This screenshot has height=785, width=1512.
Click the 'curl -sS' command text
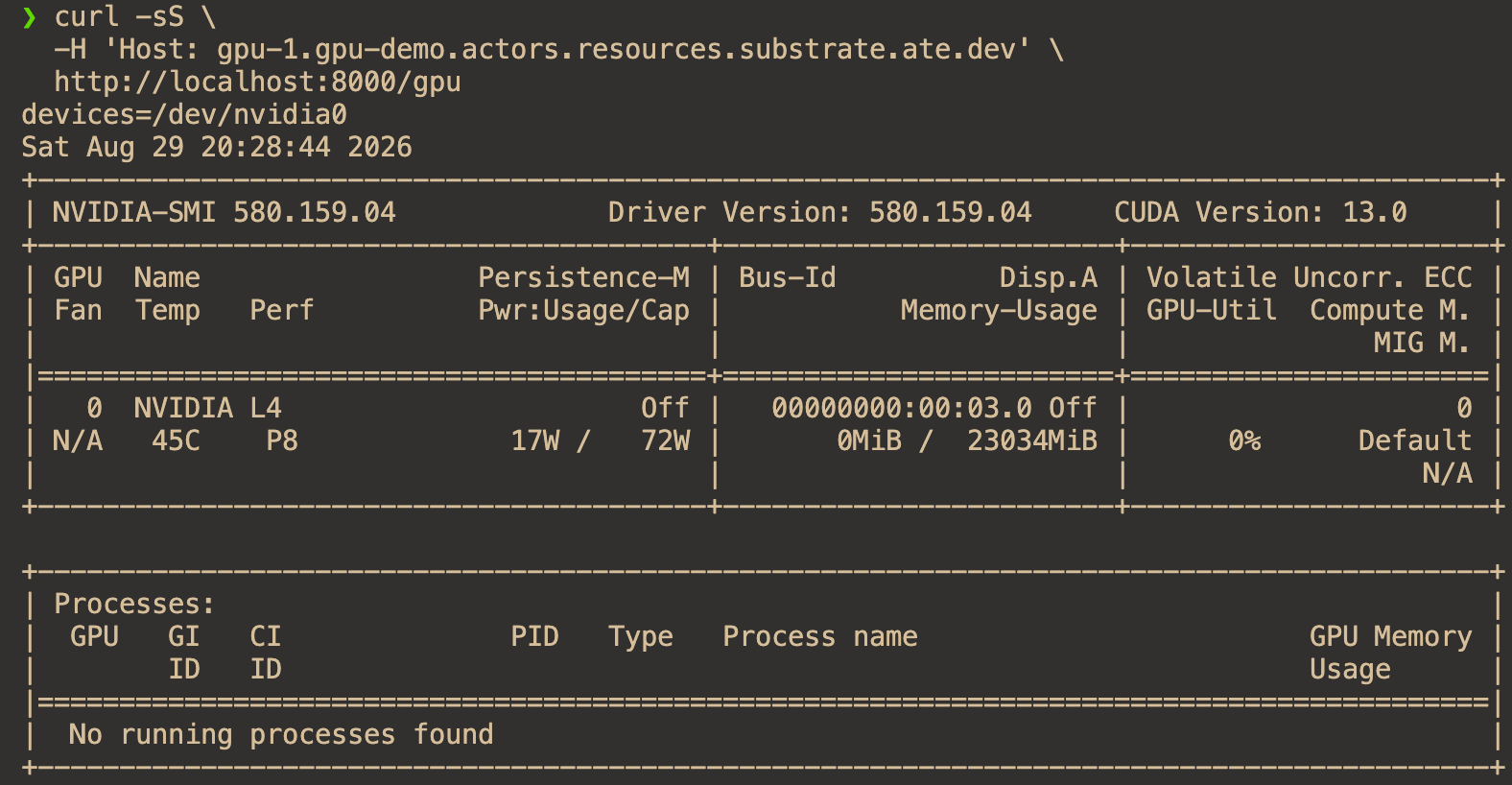(x=119, y=17)
